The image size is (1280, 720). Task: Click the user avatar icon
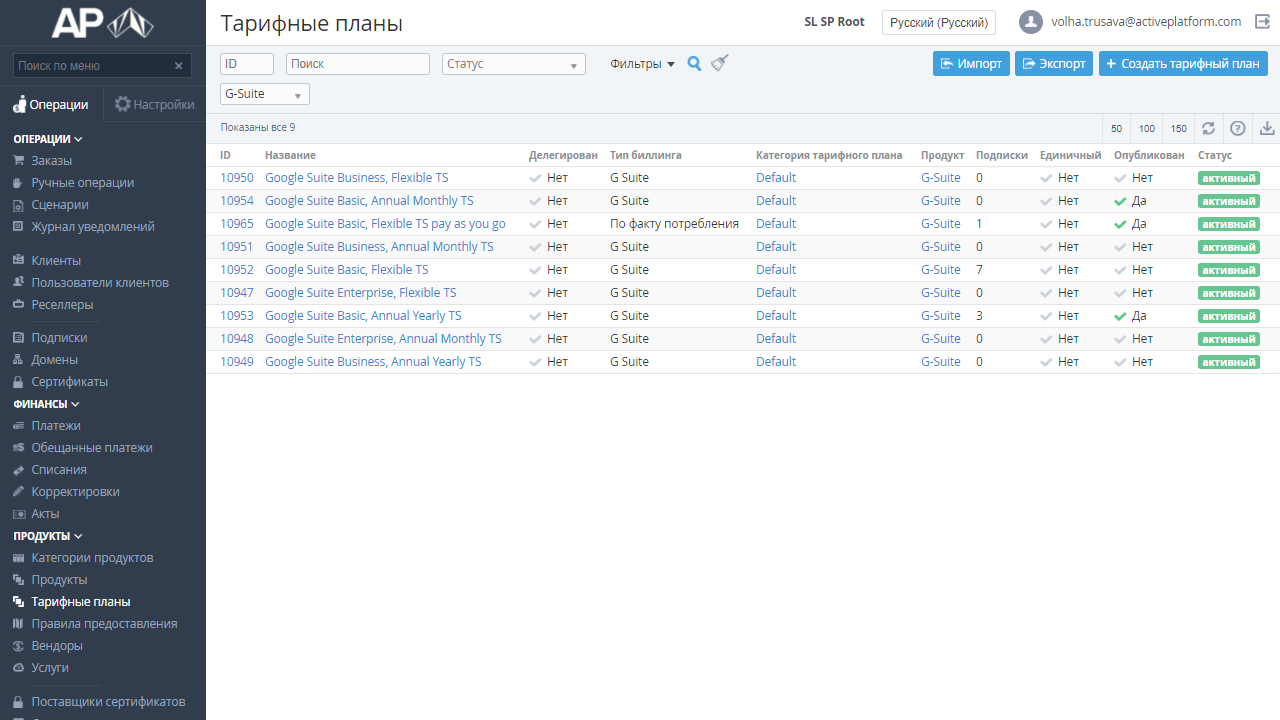[x=1031, y=22]
